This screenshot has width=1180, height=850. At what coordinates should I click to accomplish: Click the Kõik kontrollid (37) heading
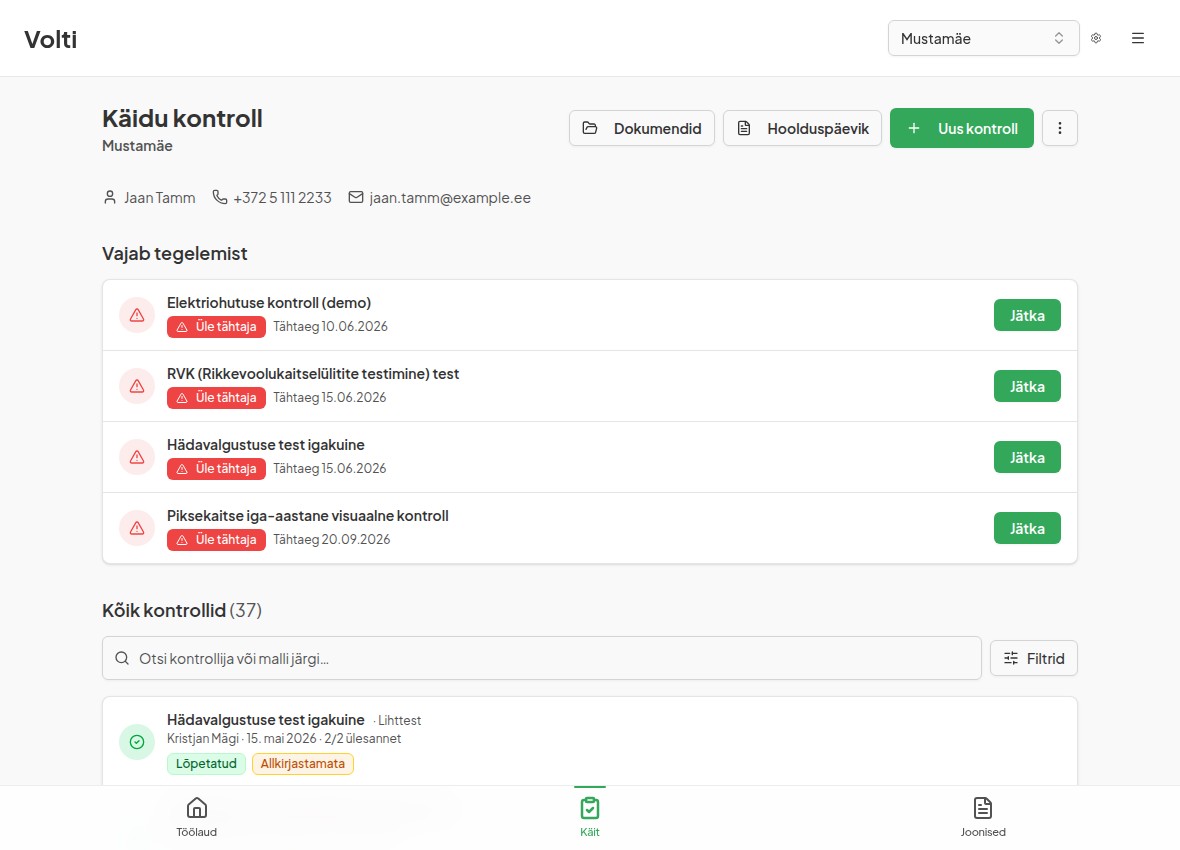[182, 610]
